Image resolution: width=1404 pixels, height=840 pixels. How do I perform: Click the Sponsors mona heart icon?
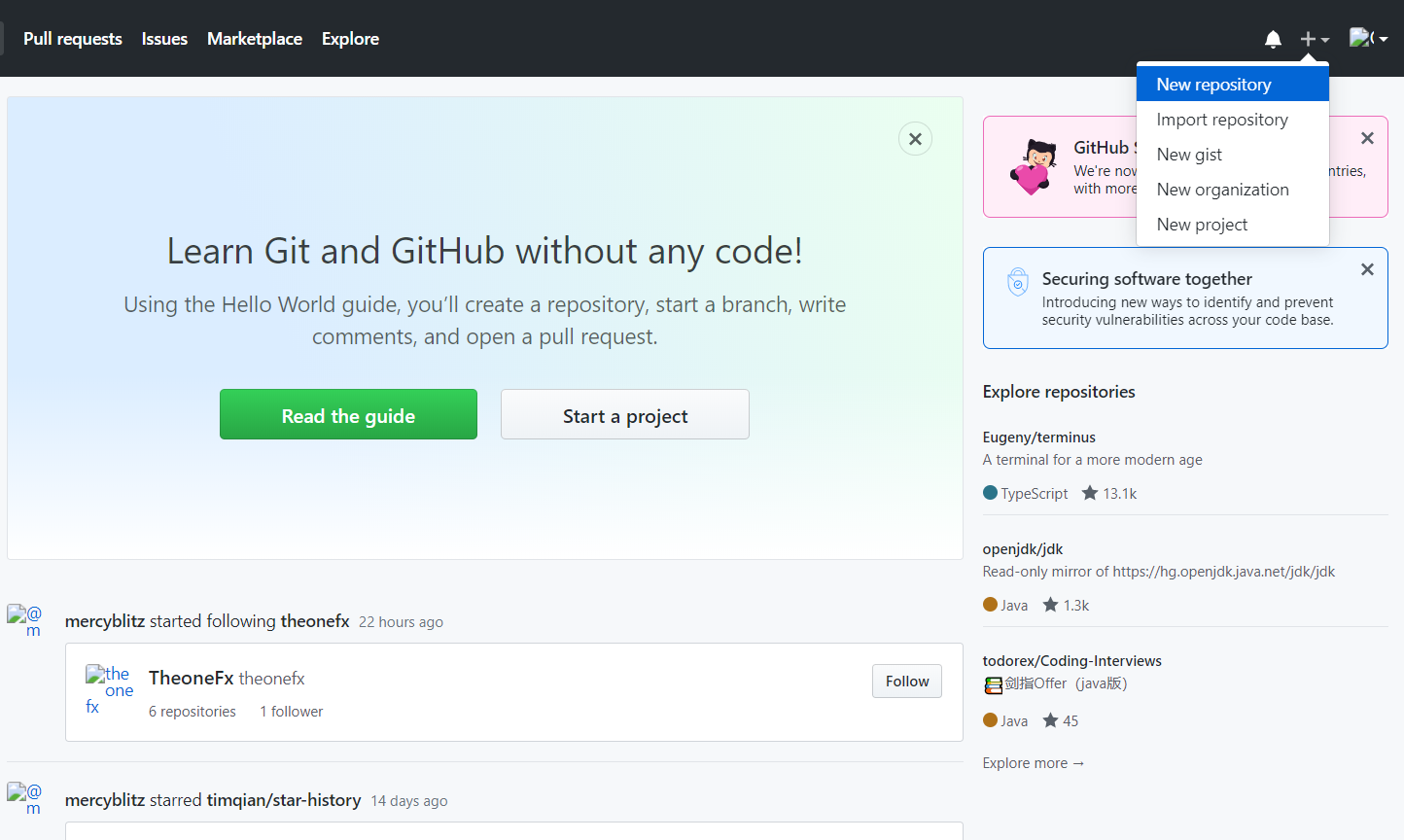click(1033, 166)
